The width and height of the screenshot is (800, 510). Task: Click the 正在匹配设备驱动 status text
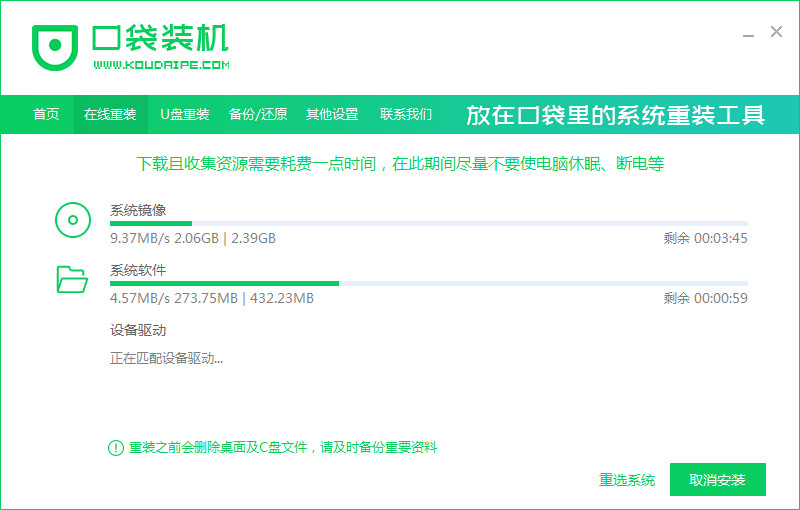click(x=166, y=358)
